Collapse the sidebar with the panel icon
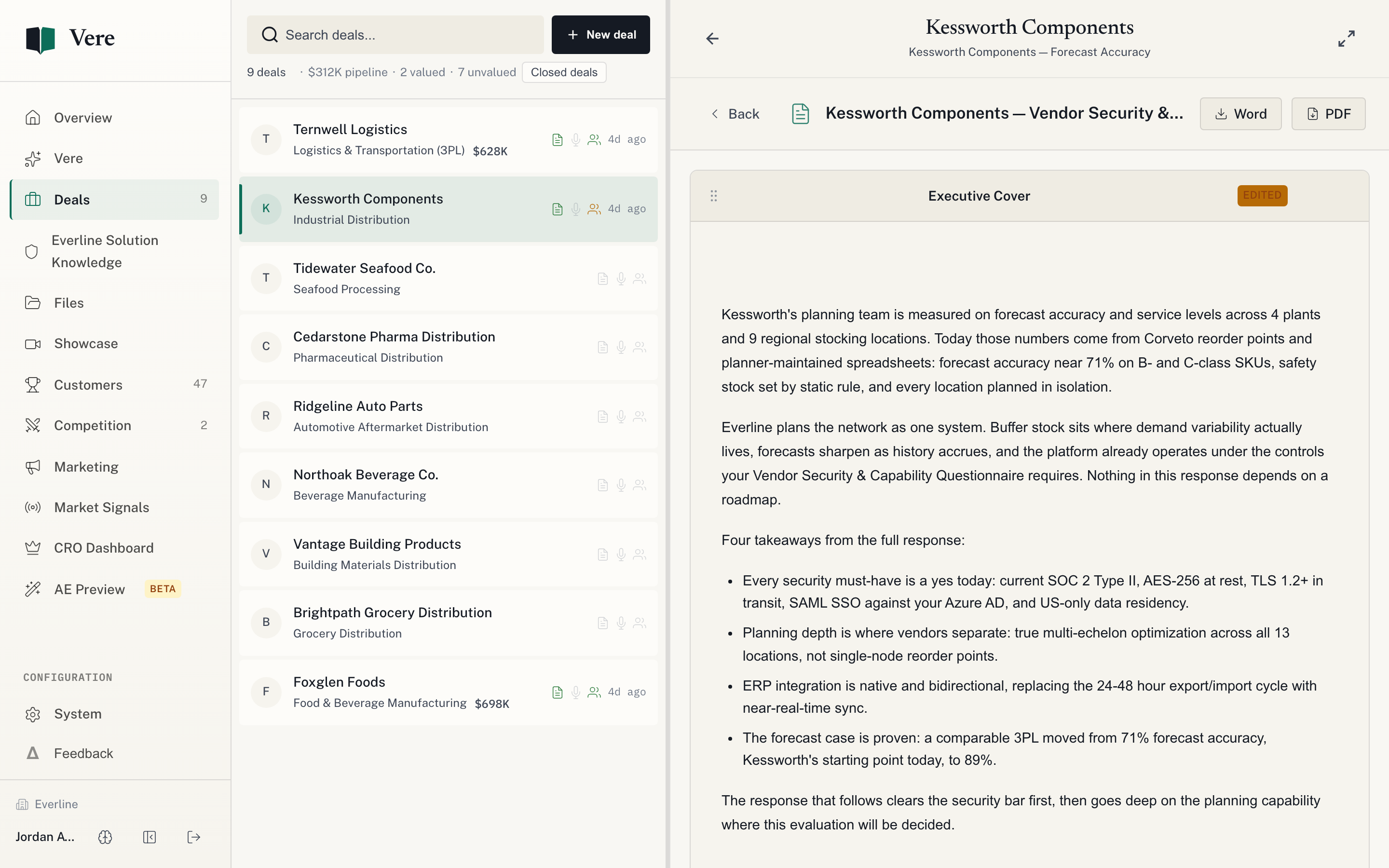1389x868 pixels. (x=149, y=837)
